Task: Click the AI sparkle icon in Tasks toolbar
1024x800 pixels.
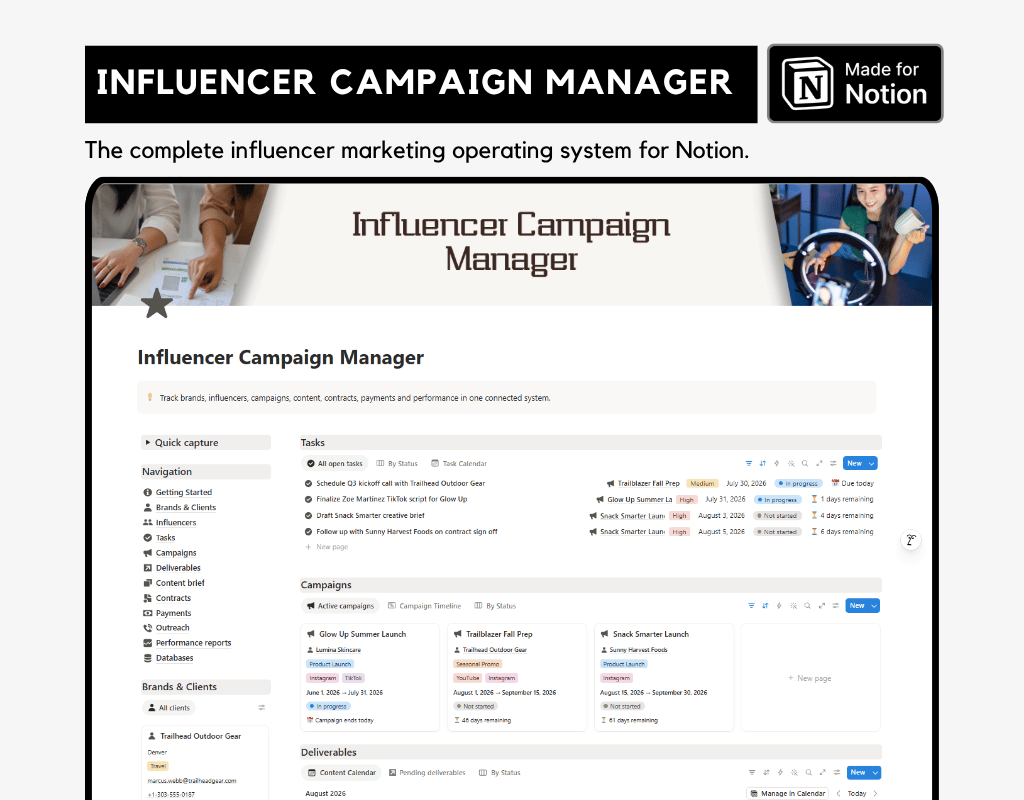Action: click(791, 464)
